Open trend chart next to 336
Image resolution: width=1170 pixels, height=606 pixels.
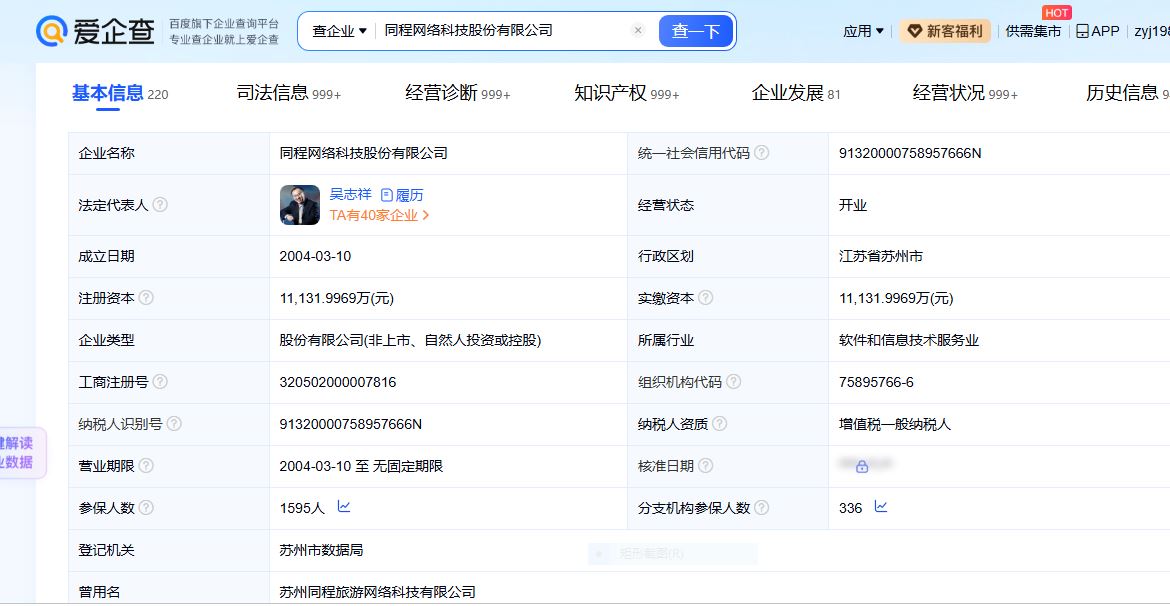[881, 507]
